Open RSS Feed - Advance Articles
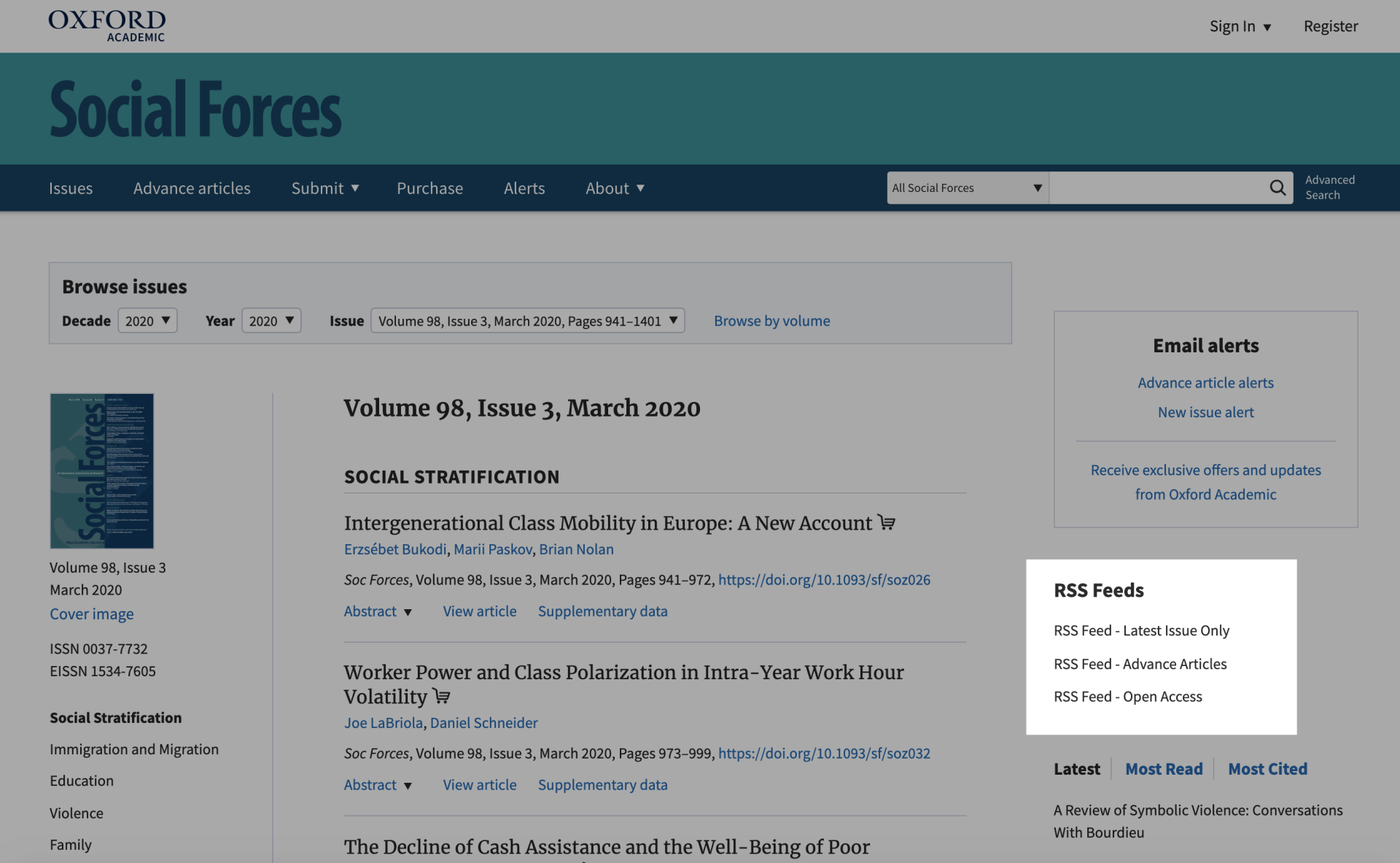 pos(1140,664)
